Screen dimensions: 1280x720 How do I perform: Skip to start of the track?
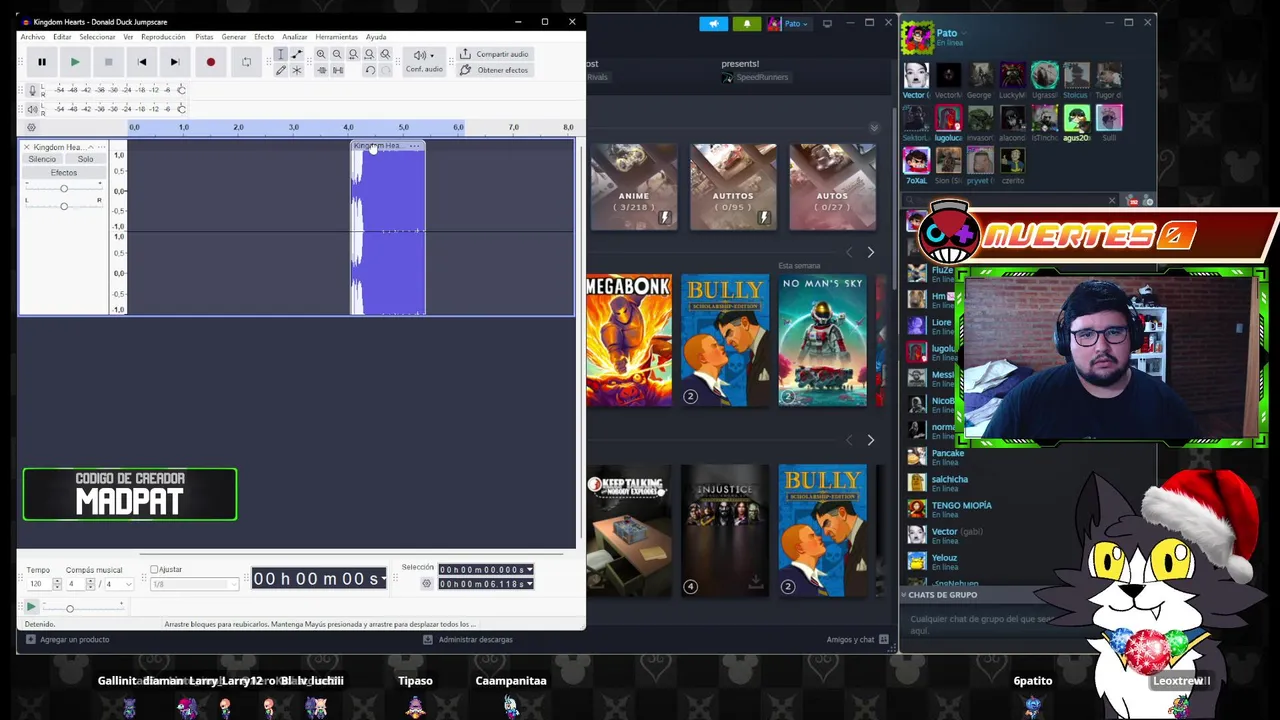tap(142, 62)
